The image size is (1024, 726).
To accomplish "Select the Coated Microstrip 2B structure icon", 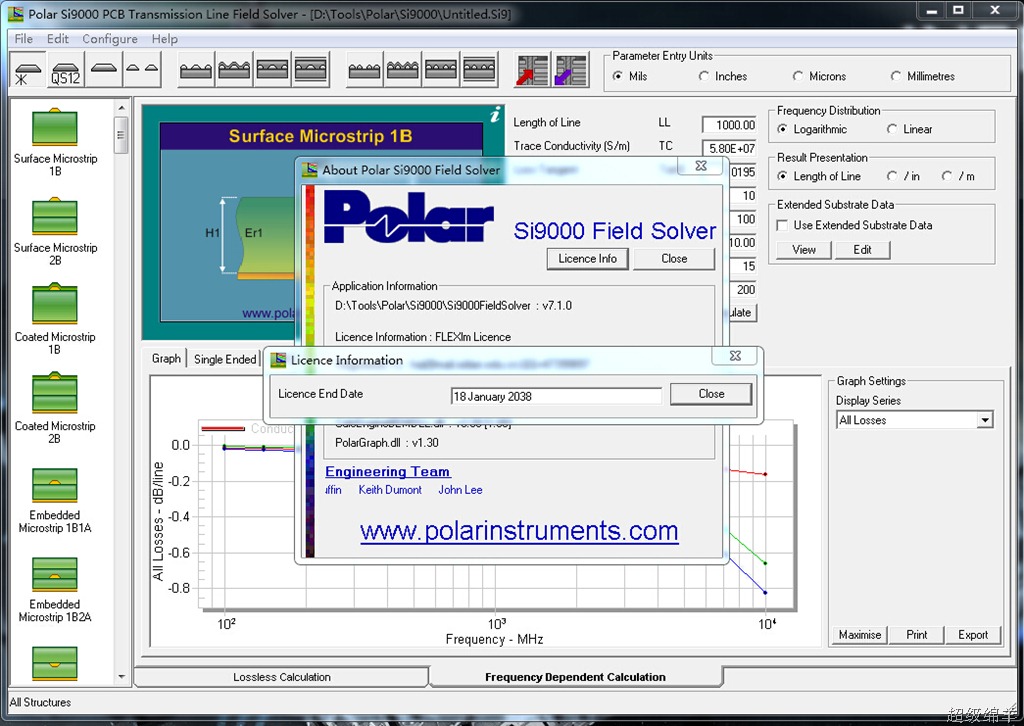I will (x=54, y=396).
